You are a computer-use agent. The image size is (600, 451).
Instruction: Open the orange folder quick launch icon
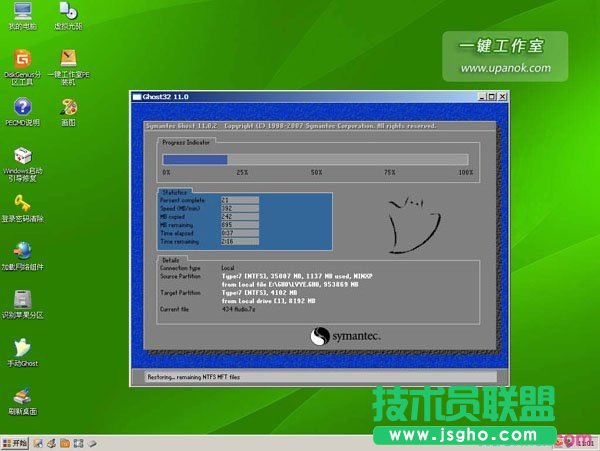click(65, 443)
